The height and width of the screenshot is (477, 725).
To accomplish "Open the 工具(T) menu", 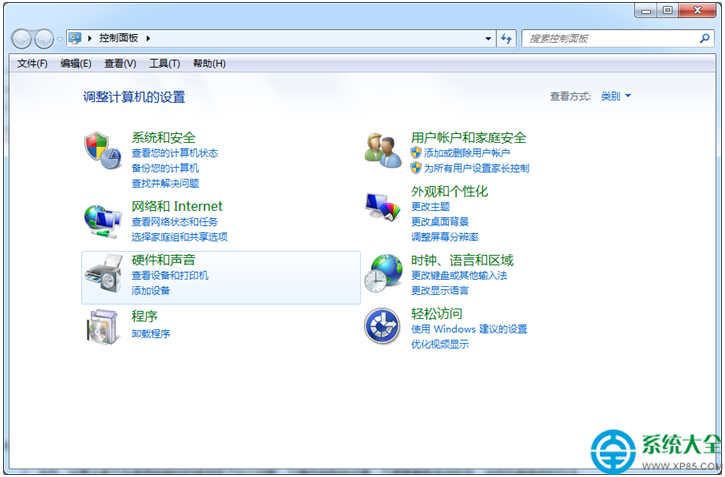I will 165,63.
